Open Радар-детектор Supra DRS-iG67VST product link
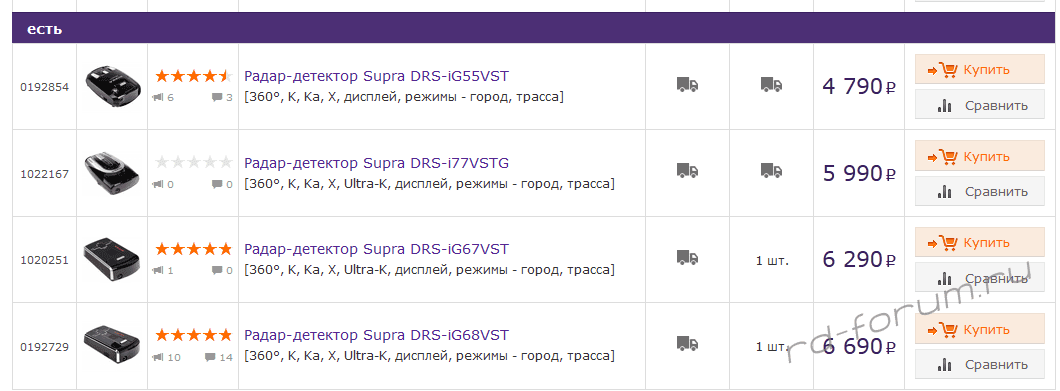Screen dimensions: 1060x391 [377, 249]
